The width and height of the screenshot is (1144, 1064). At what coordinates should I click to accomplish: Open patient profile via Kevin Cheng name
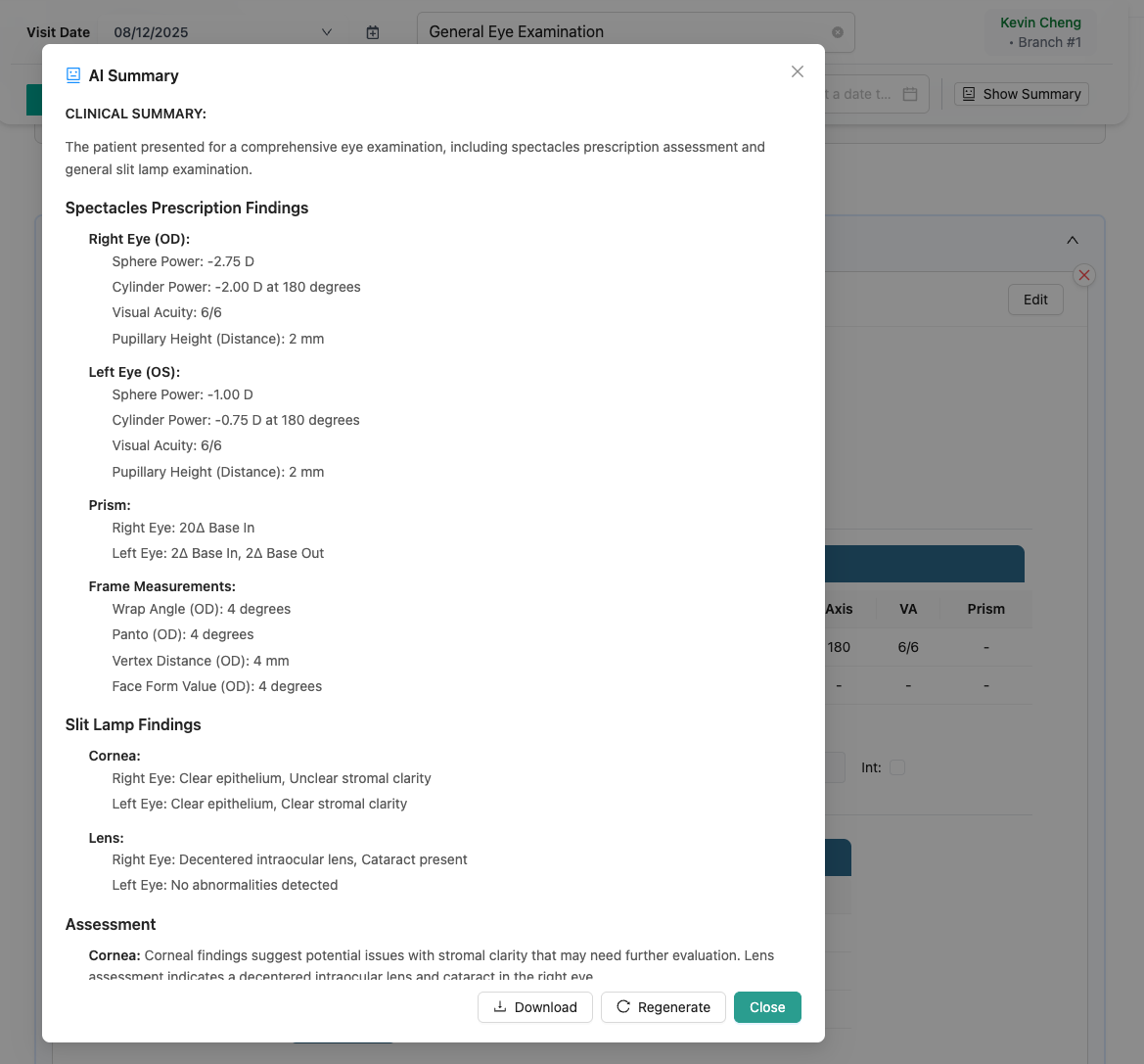point(1039,22)
